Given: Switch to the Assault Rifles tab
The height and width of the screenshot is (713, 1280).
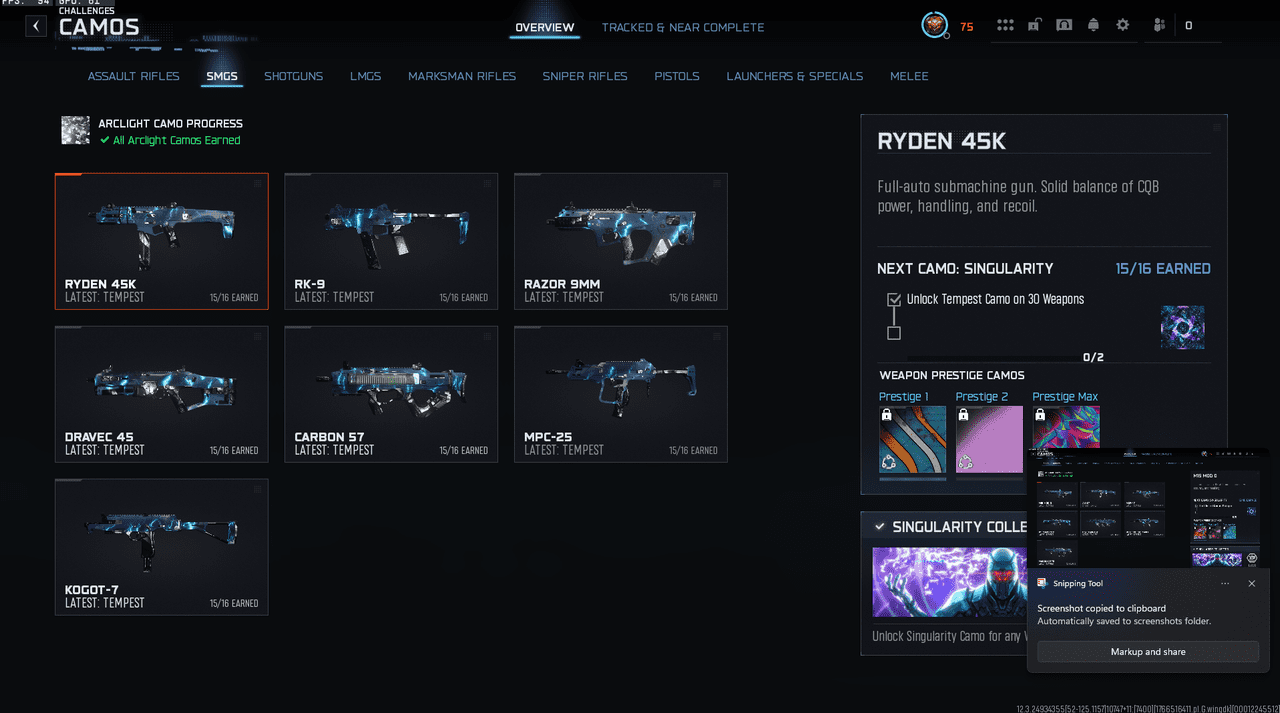Looking at the screenshot, I should [x=133, y=76].
